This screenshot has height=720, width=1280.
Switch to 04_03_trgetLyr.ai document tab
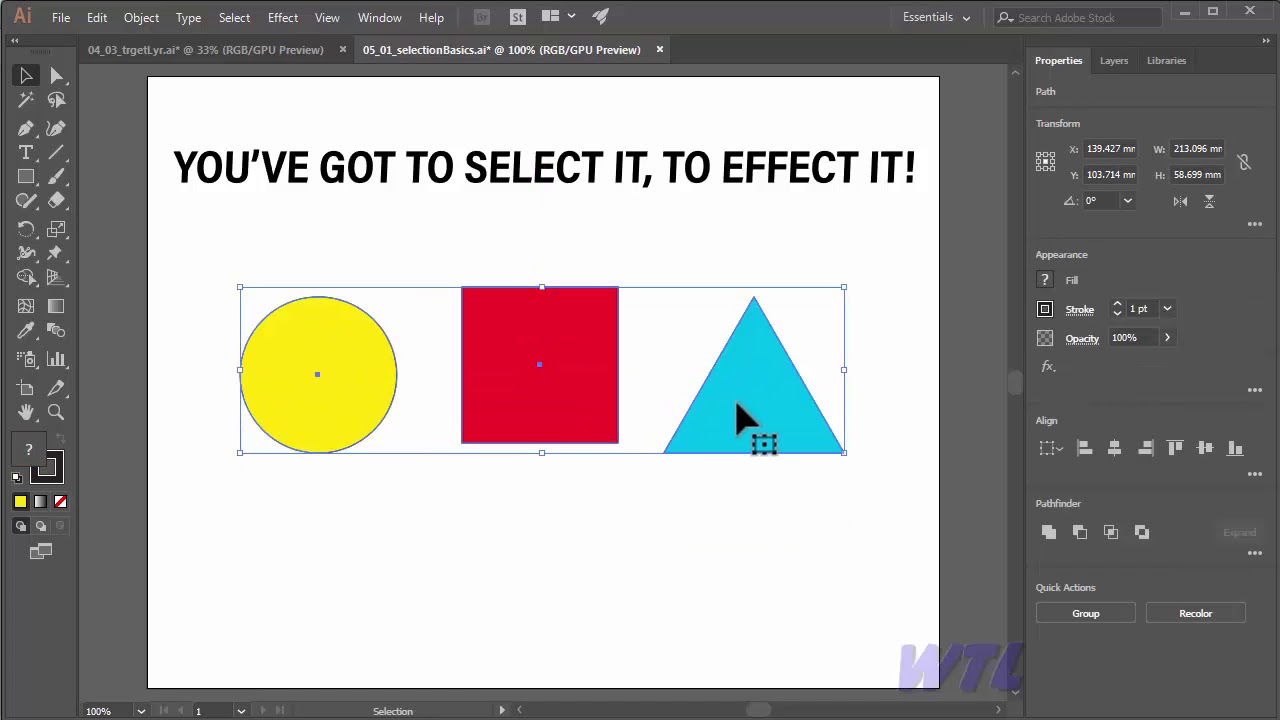pyautogui.click(x=206, y=50)
